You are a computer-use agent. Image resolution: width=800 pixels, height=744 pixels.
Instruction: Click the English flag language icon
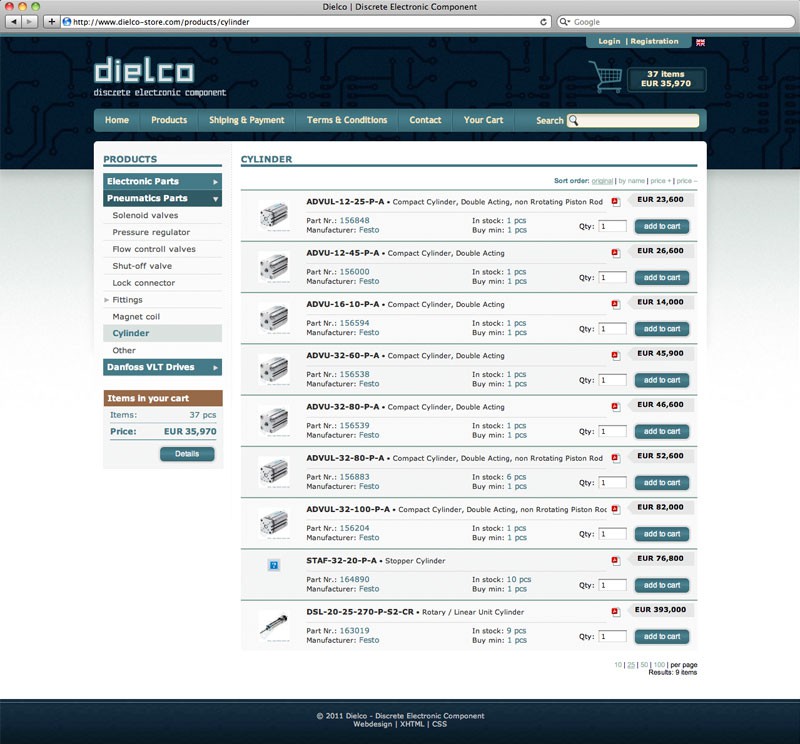pyautogui.click(x=700, y=42)
